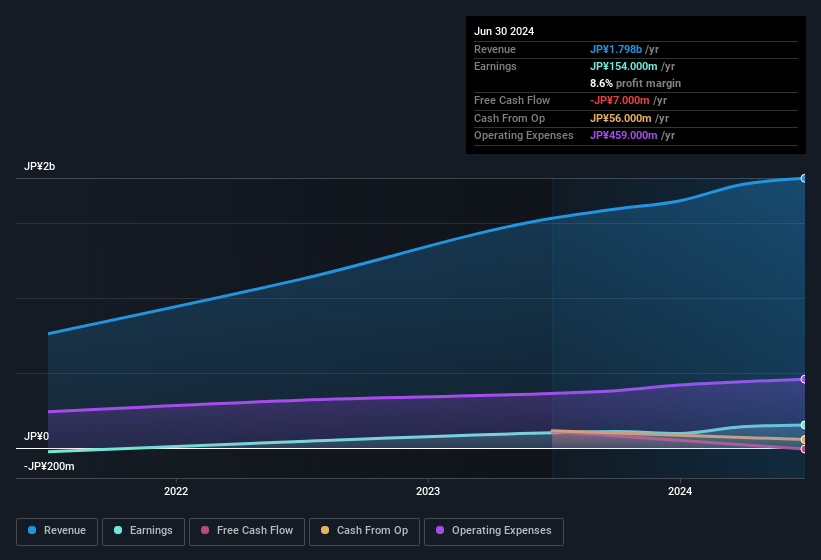821x560 pixels.
Task: Click the Cash From Op endpoint marker
Action: click(803, 440)
